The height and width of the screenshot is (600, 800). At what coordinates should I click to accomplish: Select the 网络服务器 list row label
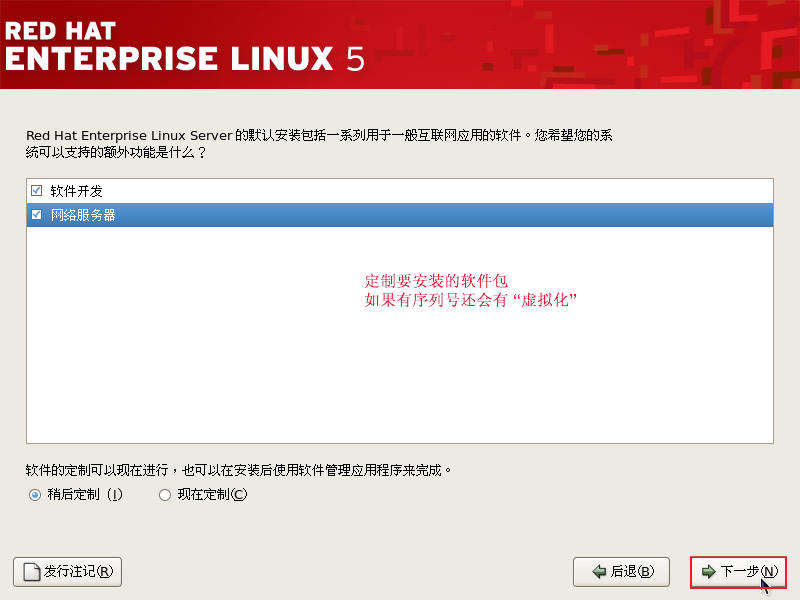click(x=83, y=215)
